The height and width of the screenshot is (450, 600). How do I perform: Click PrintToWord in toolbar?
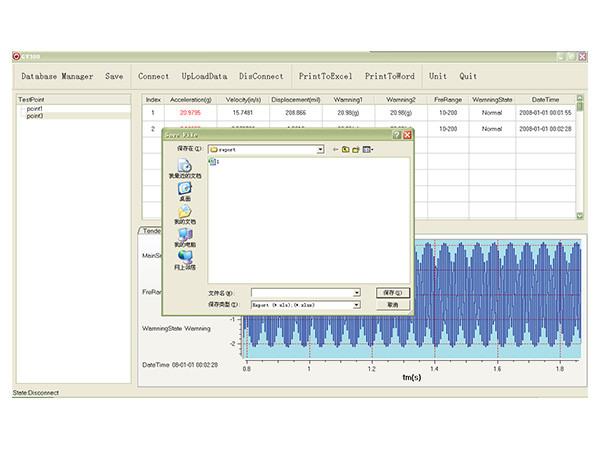coord(390,76)
